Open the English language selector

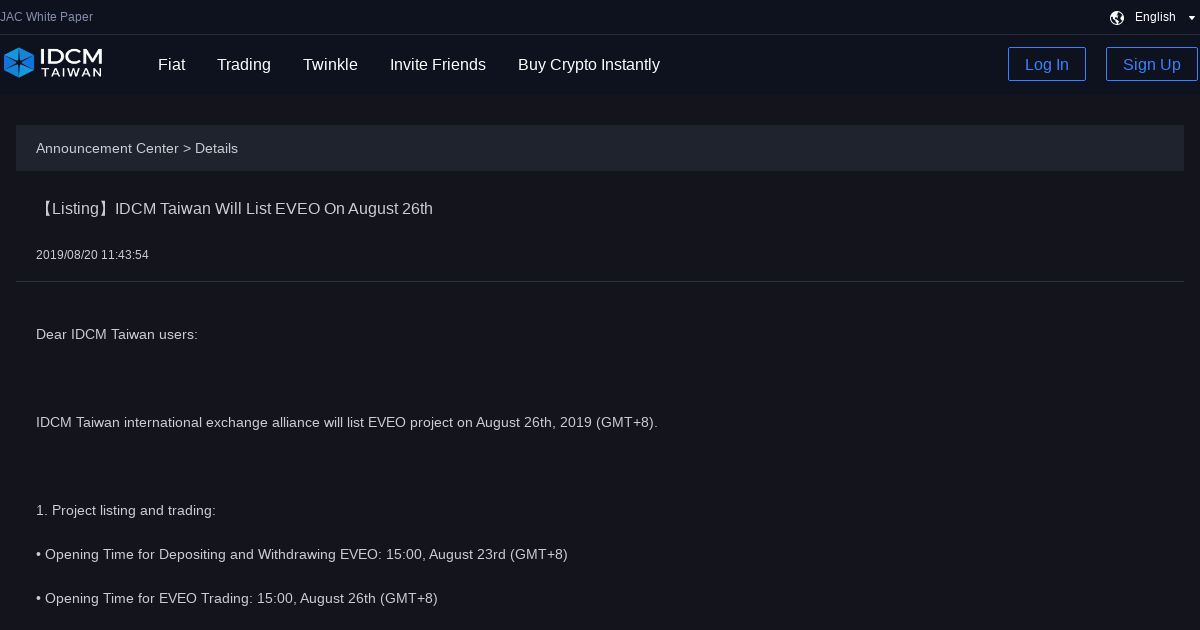(x=1155, y=17)
